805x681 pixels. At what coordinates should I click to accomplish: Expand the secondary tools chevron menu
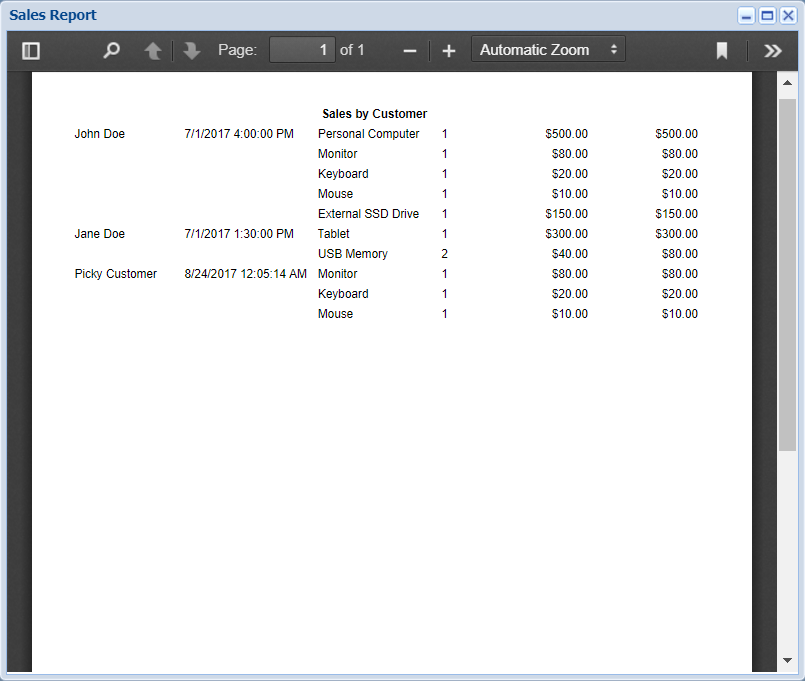tap(772, 50)
